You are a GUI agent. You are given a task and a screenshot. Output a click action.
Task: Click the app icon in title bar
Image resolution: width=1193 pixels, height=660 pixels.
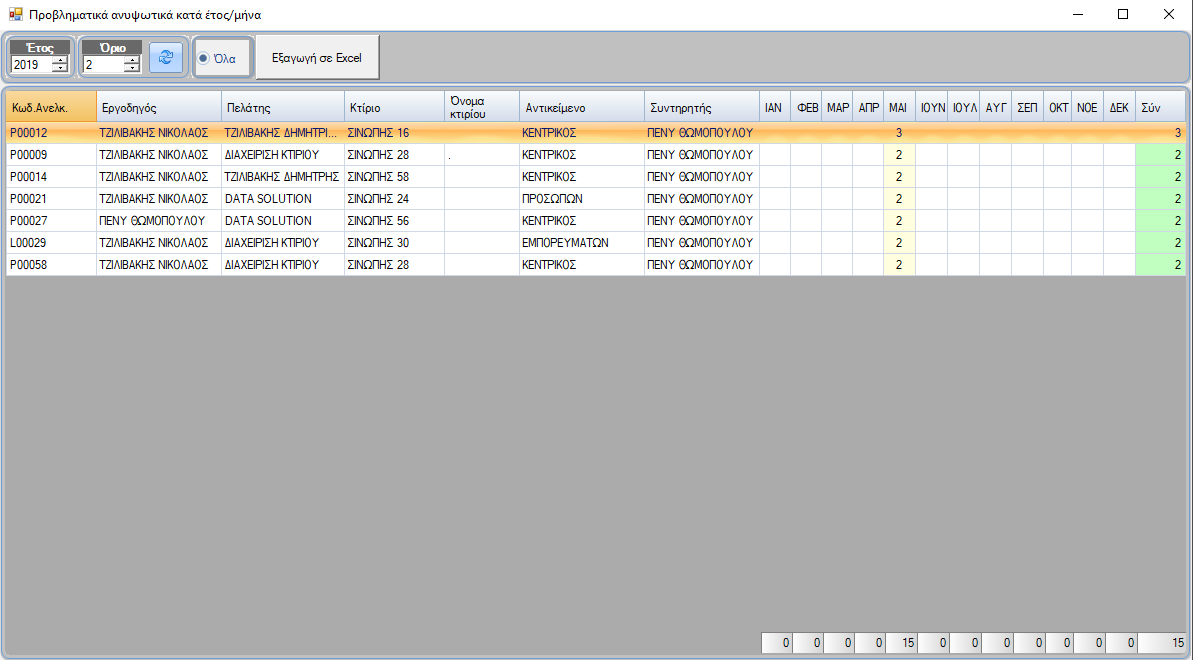pyautogui.click(x=15, y=15)
